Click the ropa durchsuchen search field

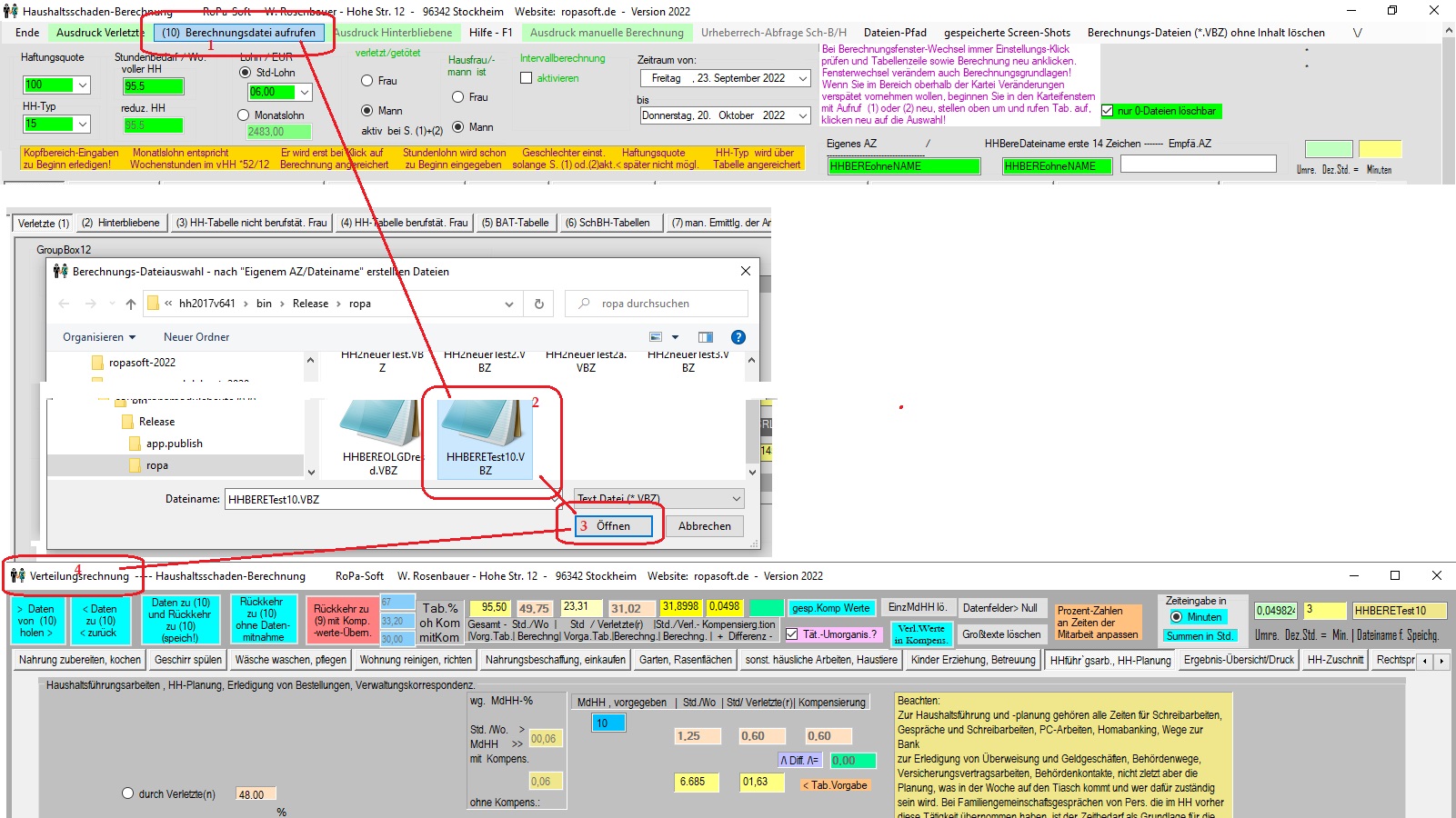[x=664, y=304]
